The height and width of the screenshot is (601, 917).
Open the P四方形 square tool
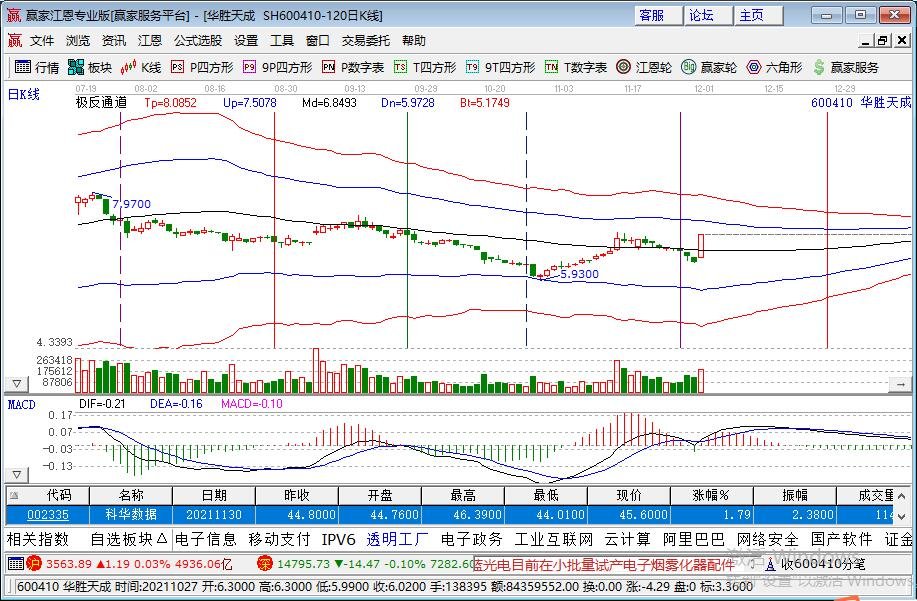(x=202, y=67)
